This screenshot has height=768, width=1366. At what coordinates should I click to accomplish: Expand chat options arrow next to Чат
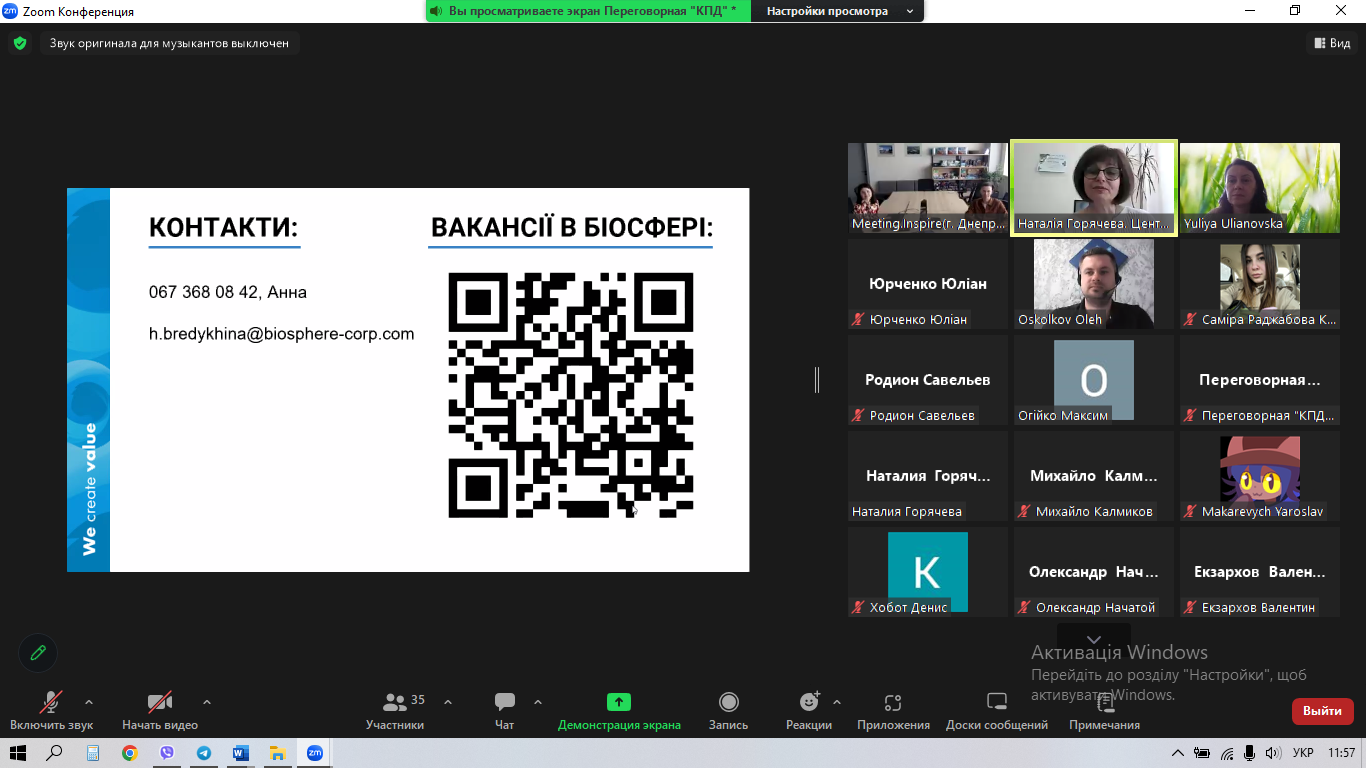pyautogui.click(x=538, y=702)
